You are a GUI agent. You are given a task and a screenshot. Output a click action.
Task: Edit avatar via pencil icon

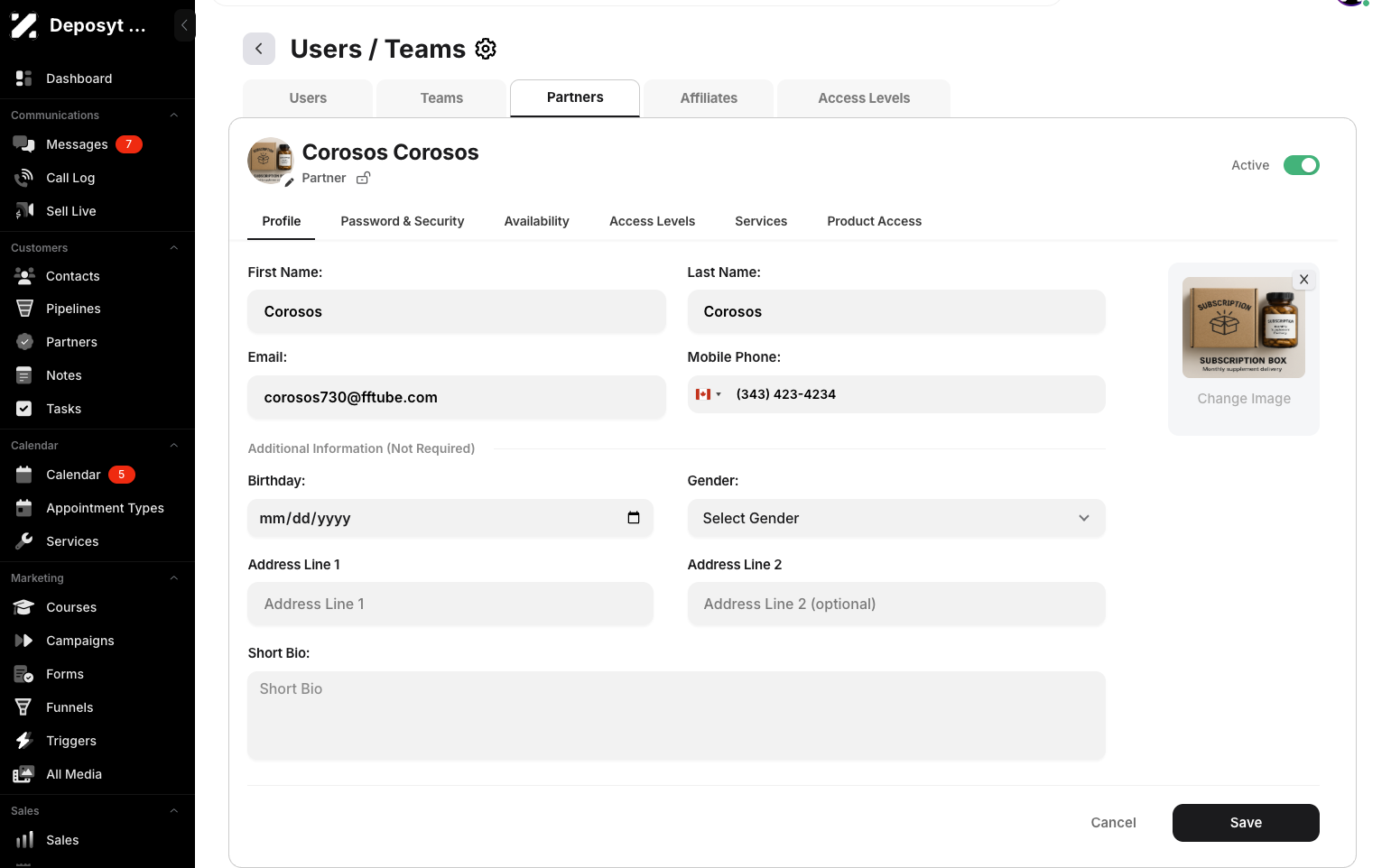coord(289,182)
